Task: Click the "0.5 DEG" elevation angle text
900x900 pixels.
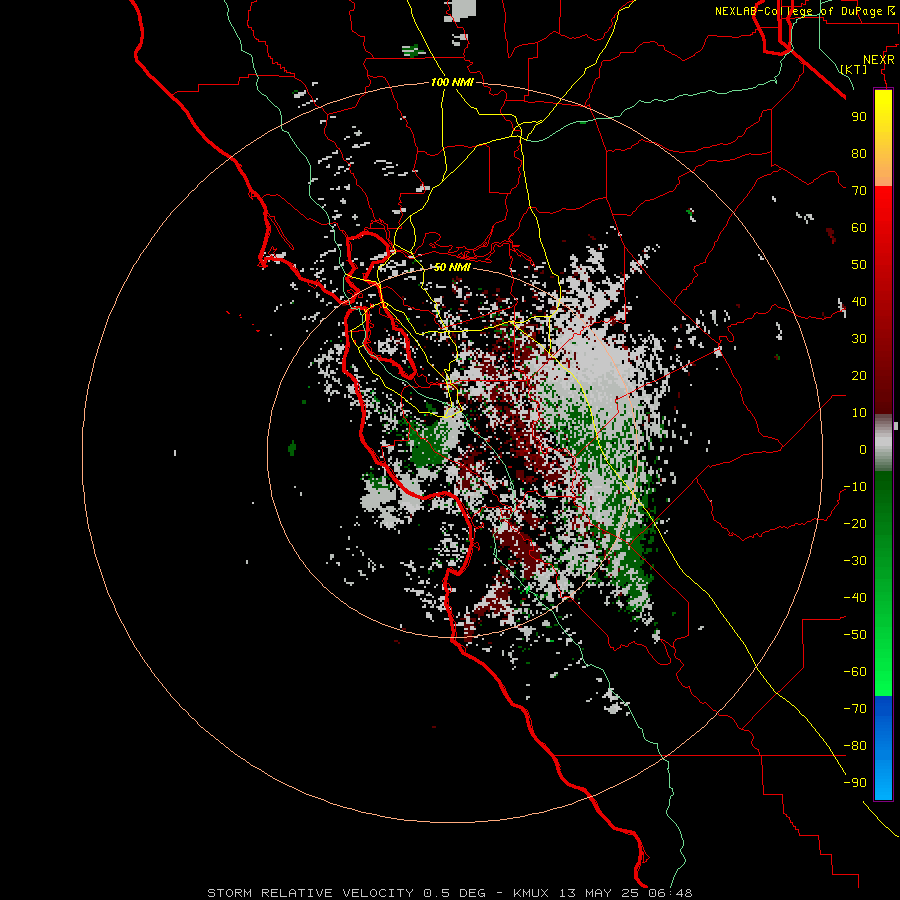Action: (x=455, y=893)
